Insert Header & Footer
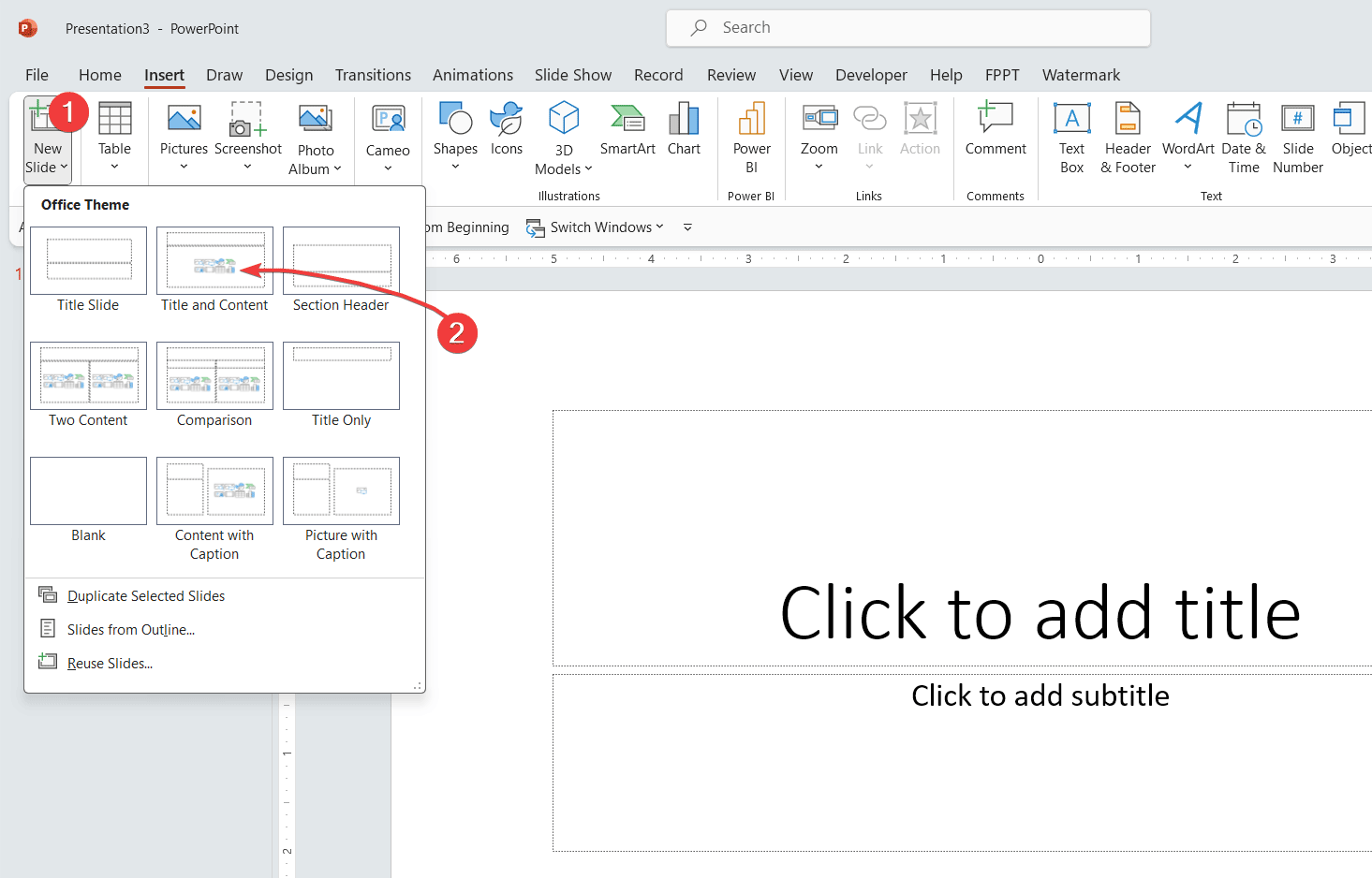This screenshot has height=878, width=1372. [x=1127, y=137]
